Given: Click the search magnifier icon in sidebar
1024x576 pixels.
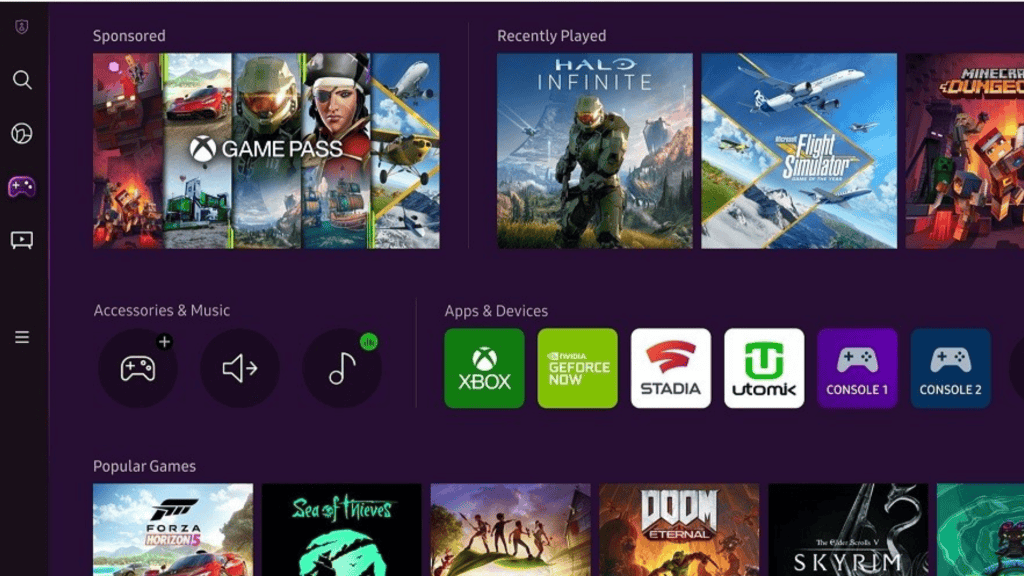Looking at the screenshot, I should point(22,80).
